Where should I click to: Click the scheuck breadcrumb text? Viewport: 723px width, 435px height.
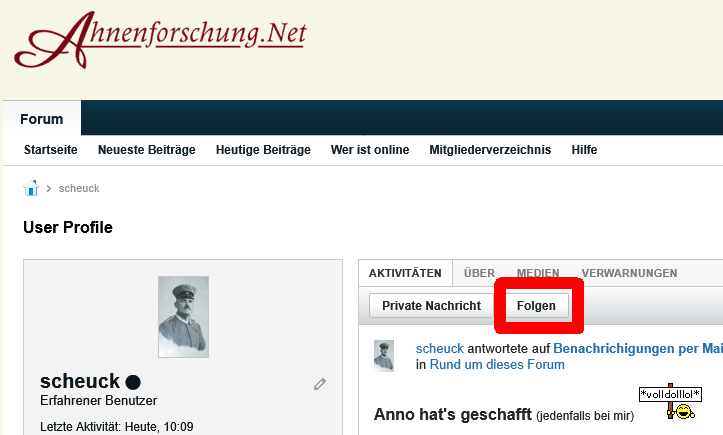click(79, 188)
